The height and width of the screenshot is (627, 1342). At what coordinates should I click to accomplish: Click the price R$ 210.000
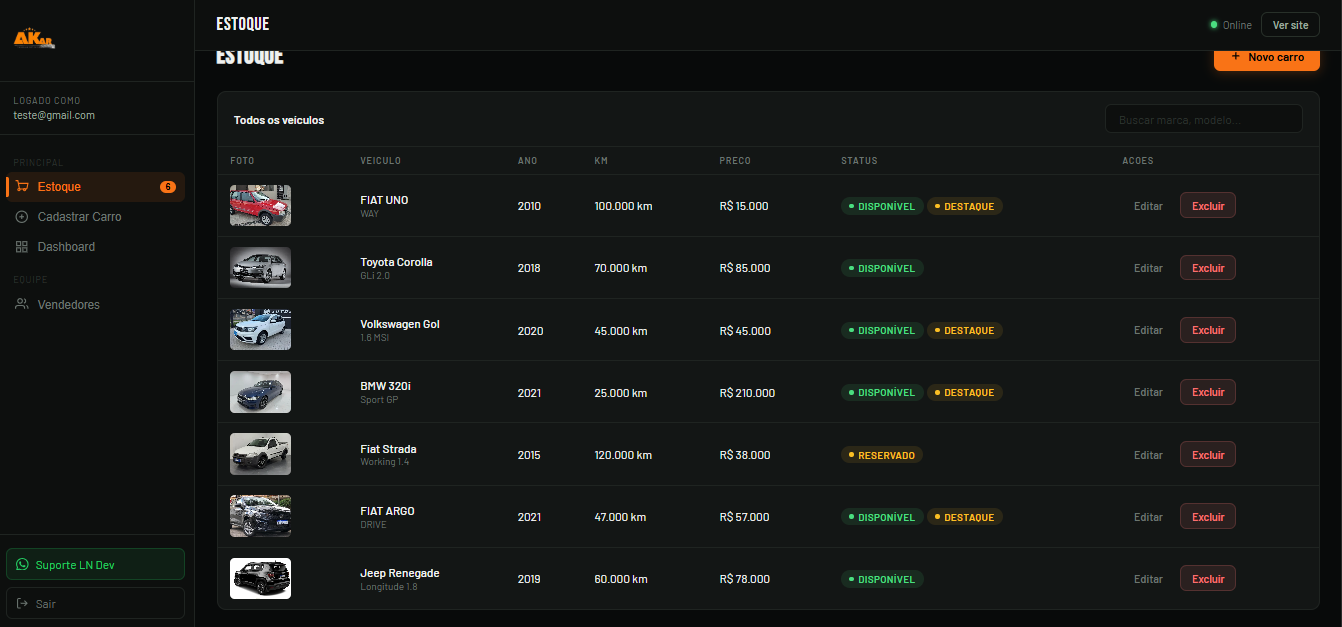click(747, 393)
